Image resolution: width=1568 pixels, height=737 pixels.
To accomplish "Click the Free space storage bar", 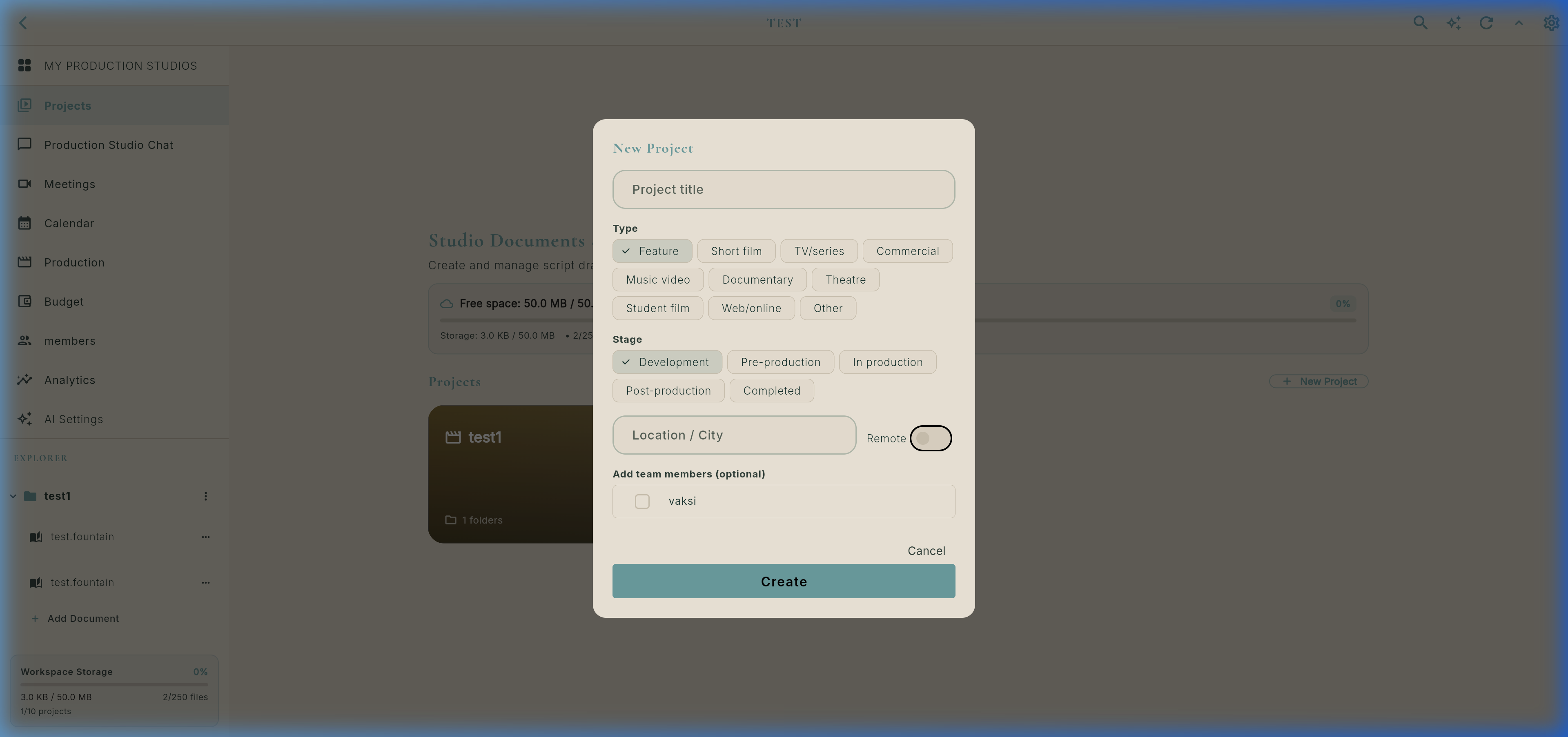I will [x=898, y=320].
